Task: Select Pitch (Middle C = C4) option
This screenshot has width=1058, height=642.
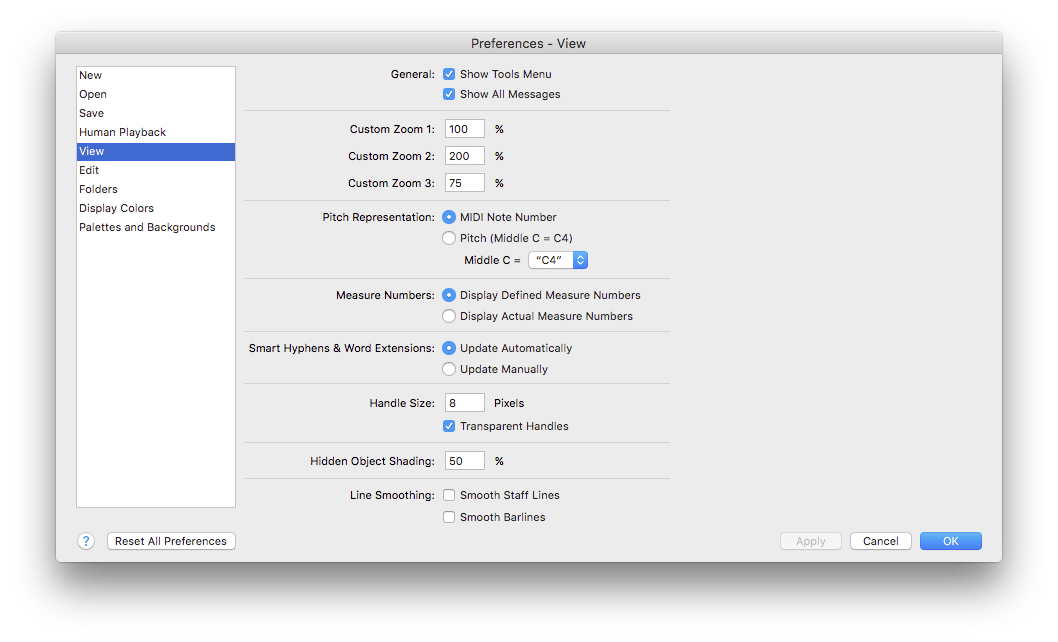Action: (x=449, y=238)
